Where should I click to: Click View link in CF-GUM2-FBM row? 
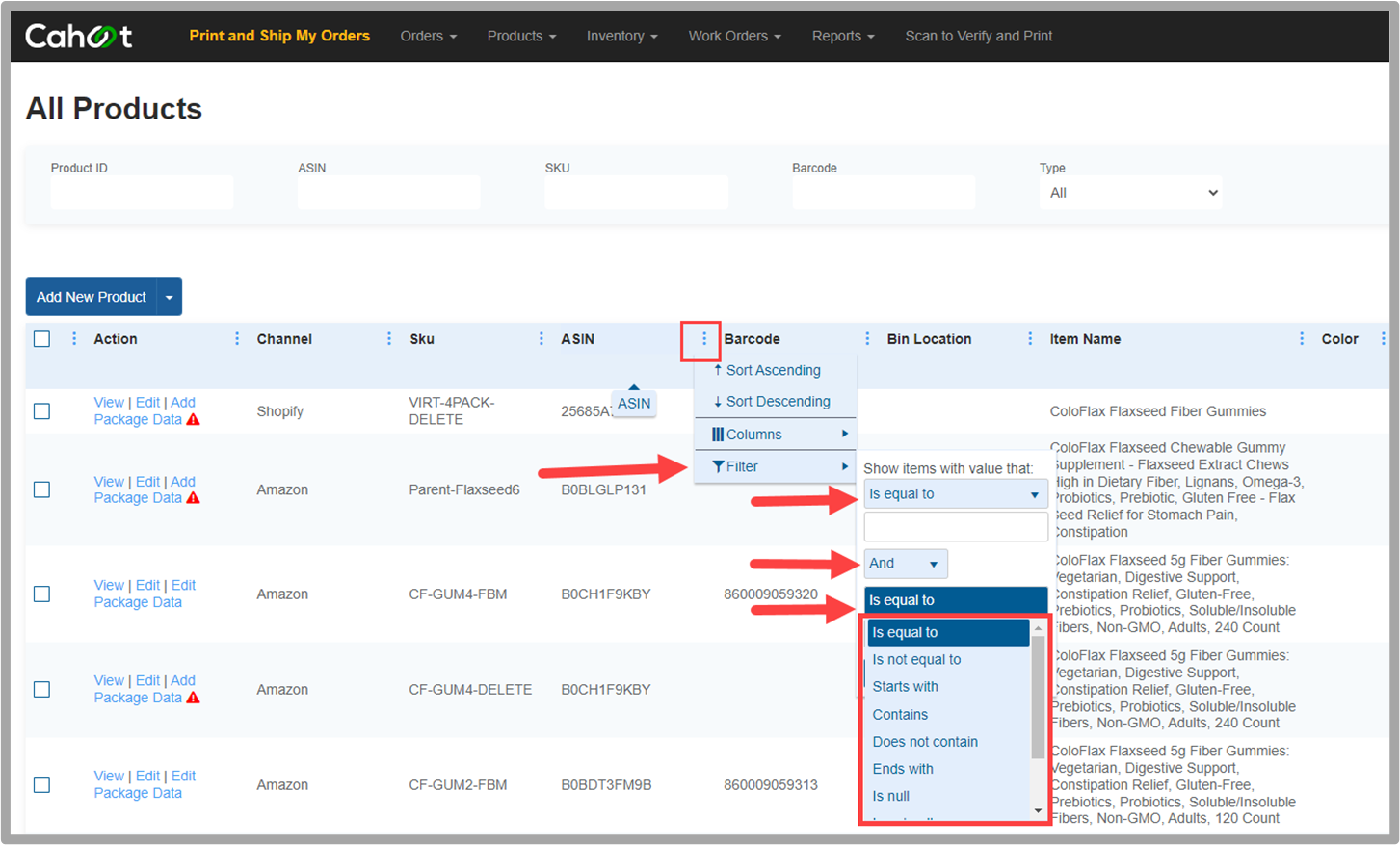pyautogui.click(x=109, y=777)
